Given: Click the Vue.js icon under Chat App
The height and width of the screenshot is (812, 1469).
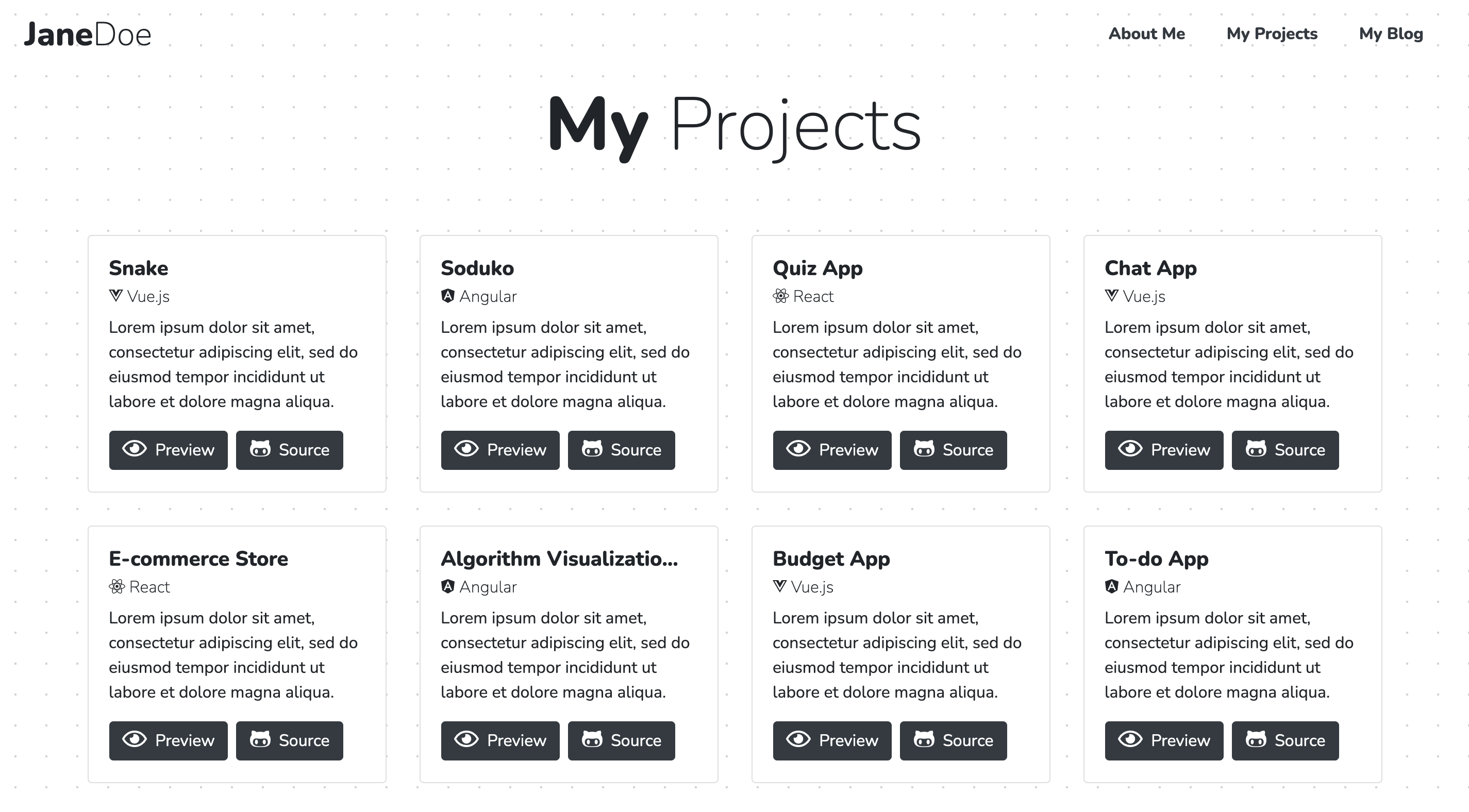Looking at the screenshot, I should (x=1111, y=295).
